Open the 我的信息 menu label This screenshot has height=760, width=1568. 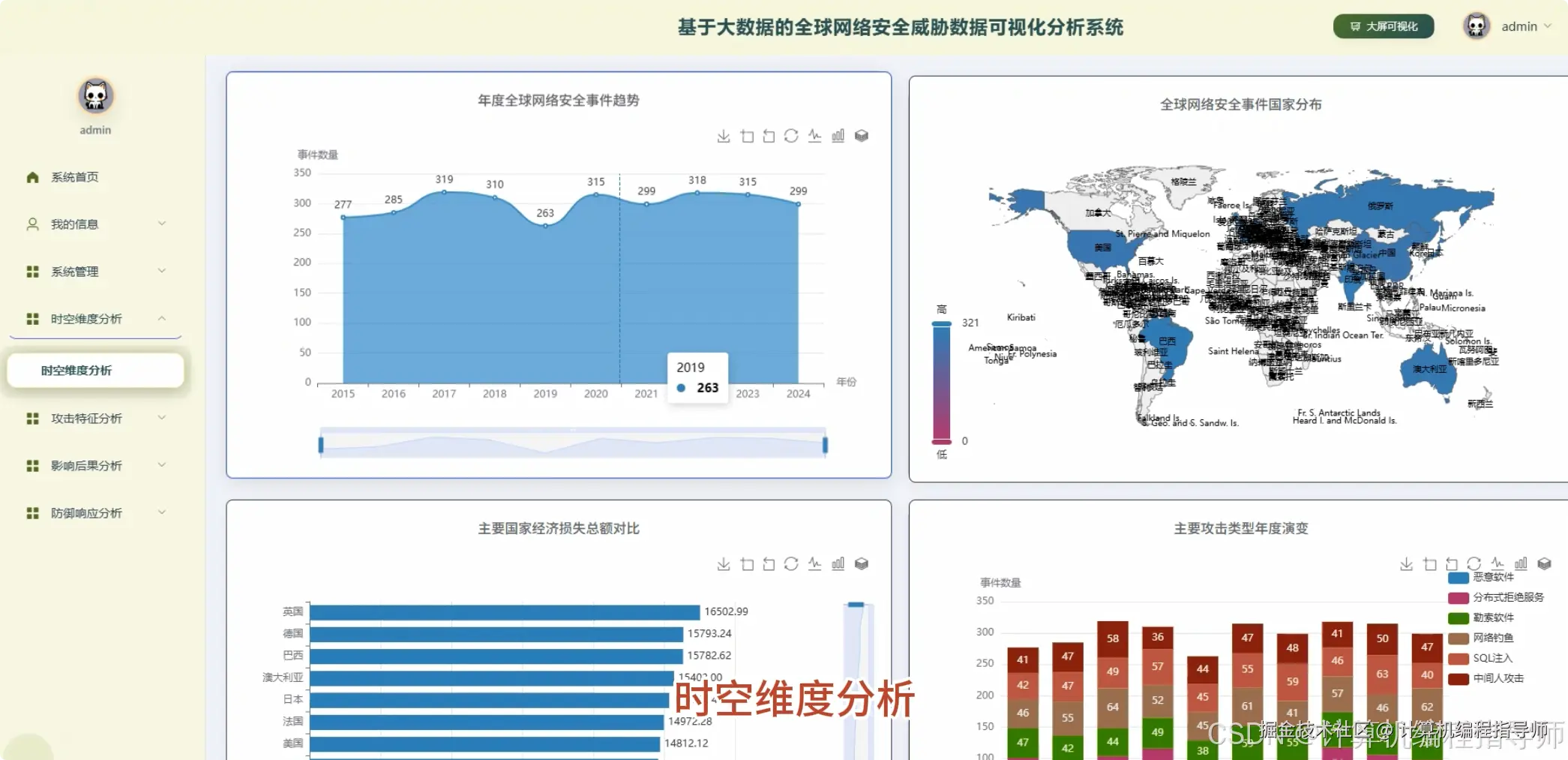75,224
